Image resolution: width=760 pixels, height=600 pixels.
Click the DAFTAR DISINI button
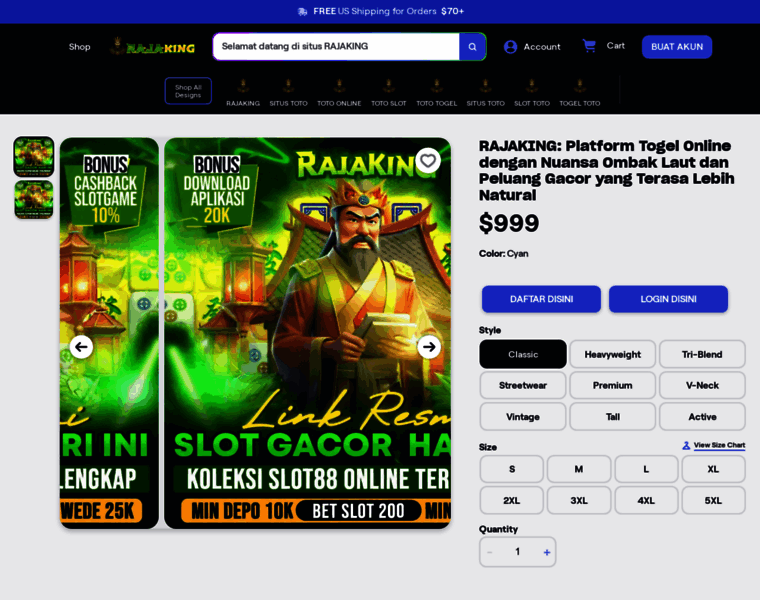point(541,299)
